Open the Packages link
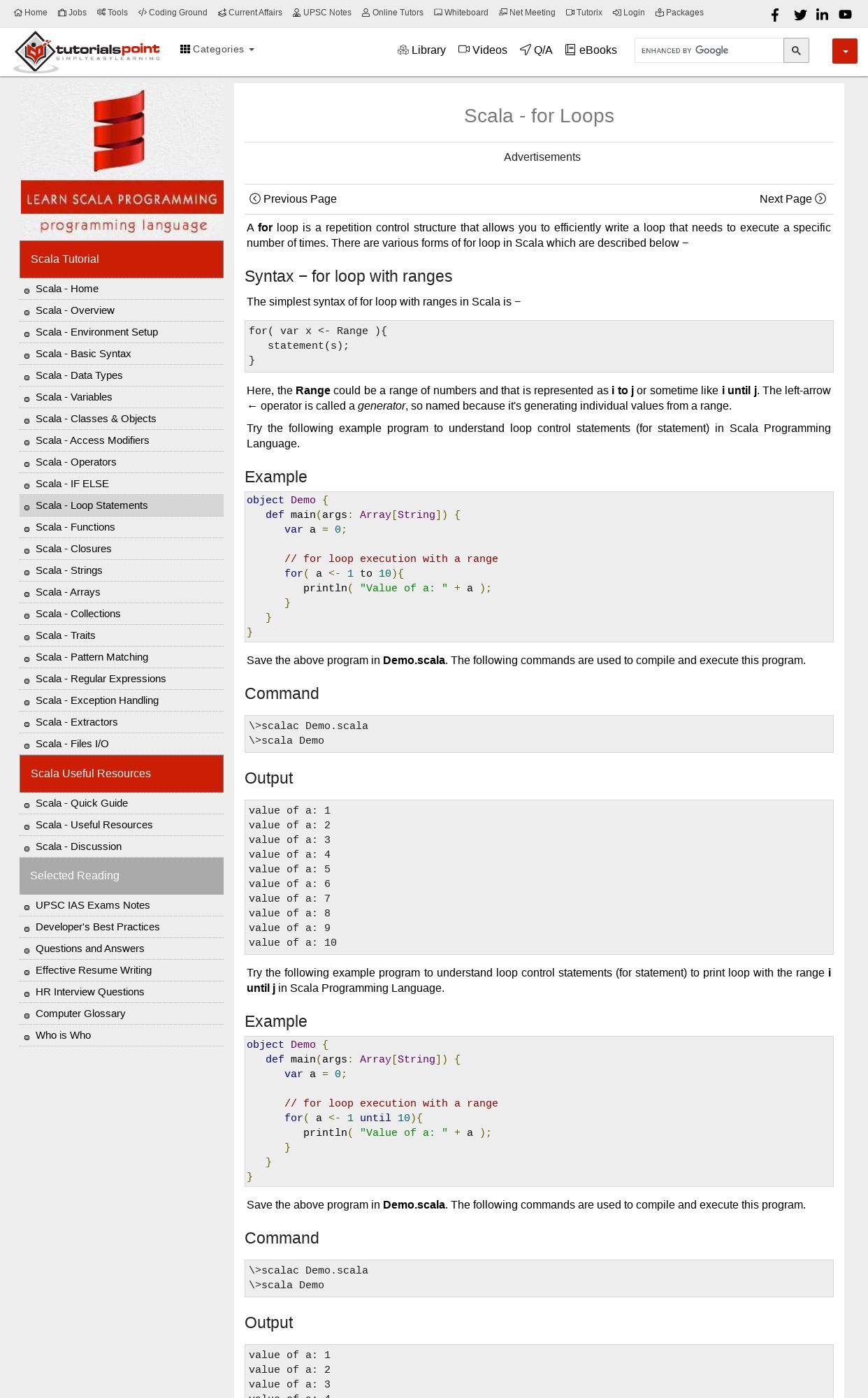The image size is (868, 1398). click(x=679, y=13)
